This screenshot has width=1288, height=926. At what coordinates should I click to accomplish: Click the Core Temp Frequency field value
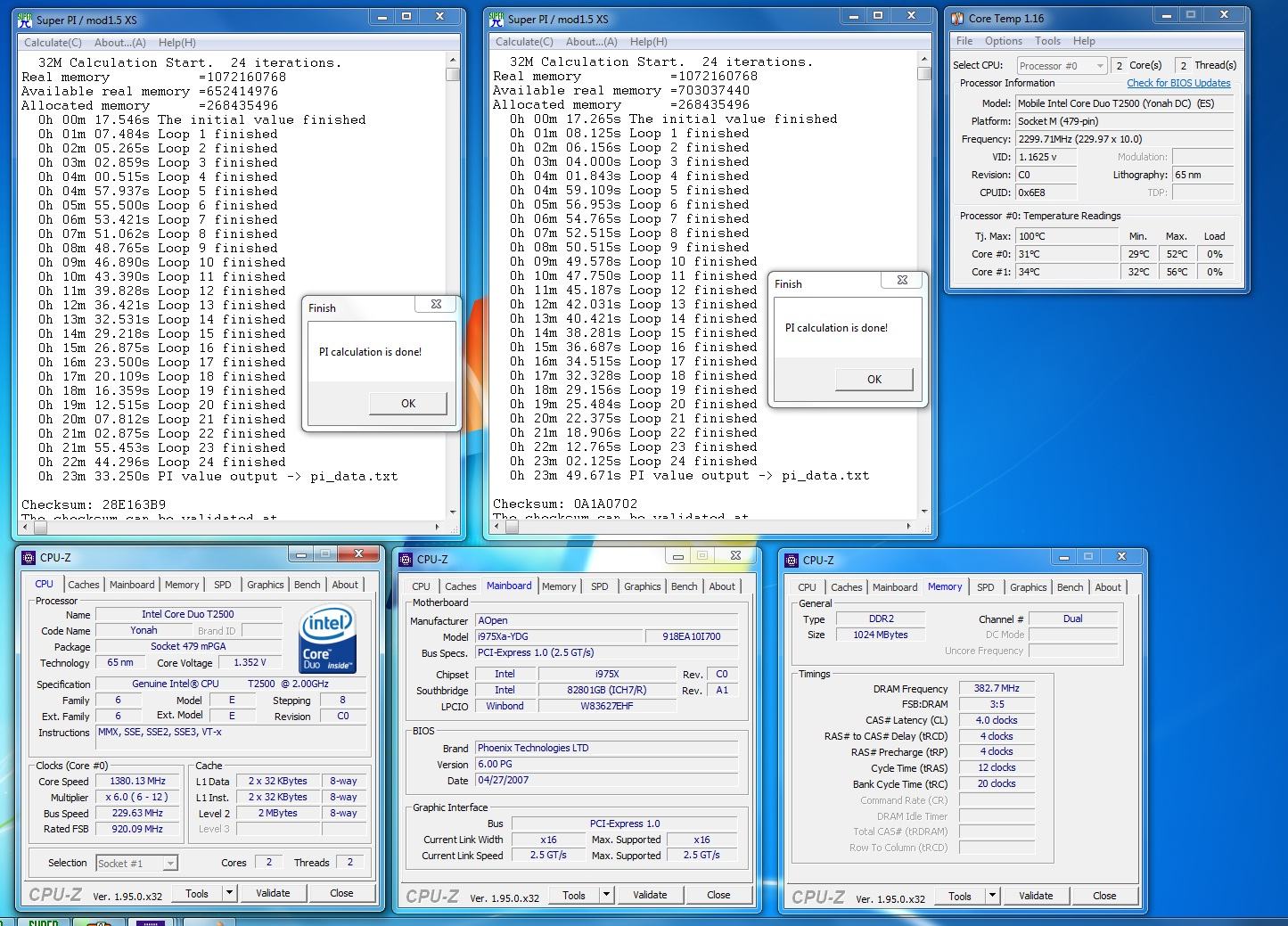click(x=1125, y=139)
